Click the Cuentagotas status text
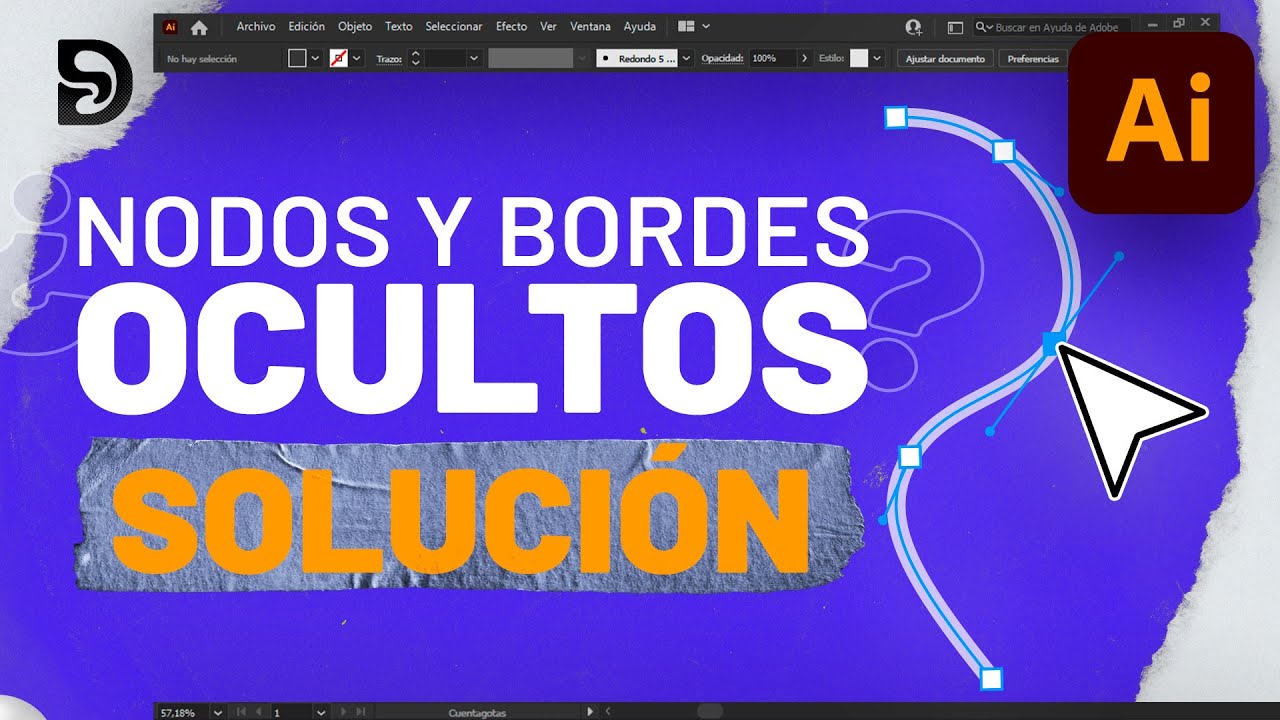The height and width of the screenshot is (720, 1280). coord(477,713)
